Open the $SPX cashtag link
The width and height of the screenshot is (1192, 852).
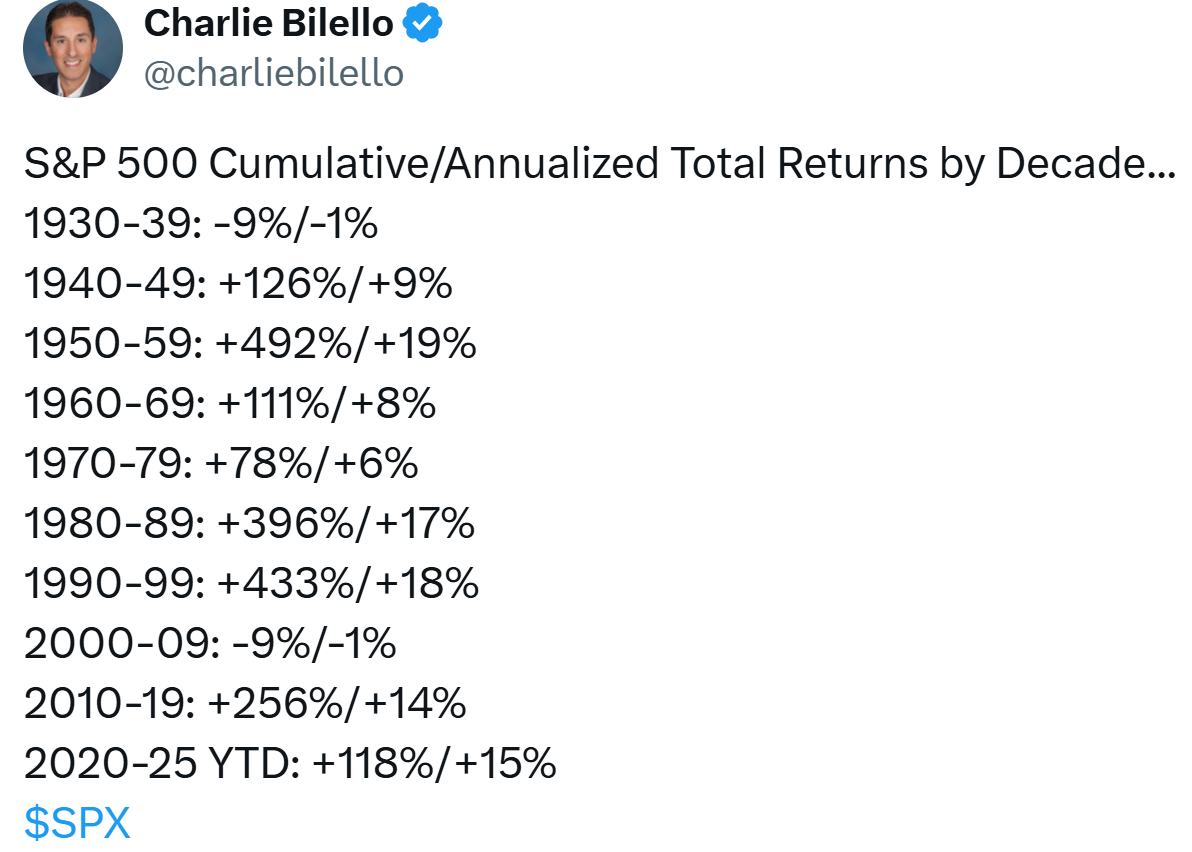(77, 824)
